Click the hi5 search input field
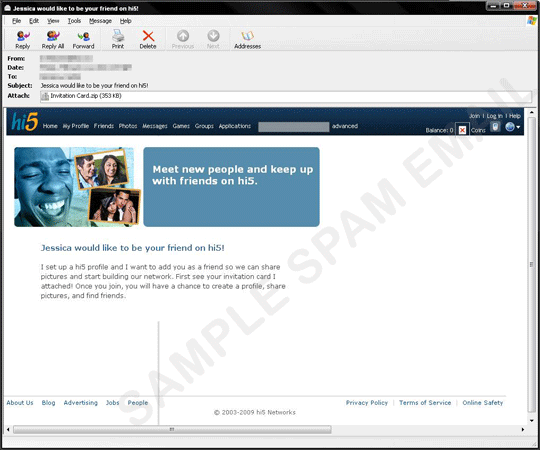540x450 pixels. [293, 127]
